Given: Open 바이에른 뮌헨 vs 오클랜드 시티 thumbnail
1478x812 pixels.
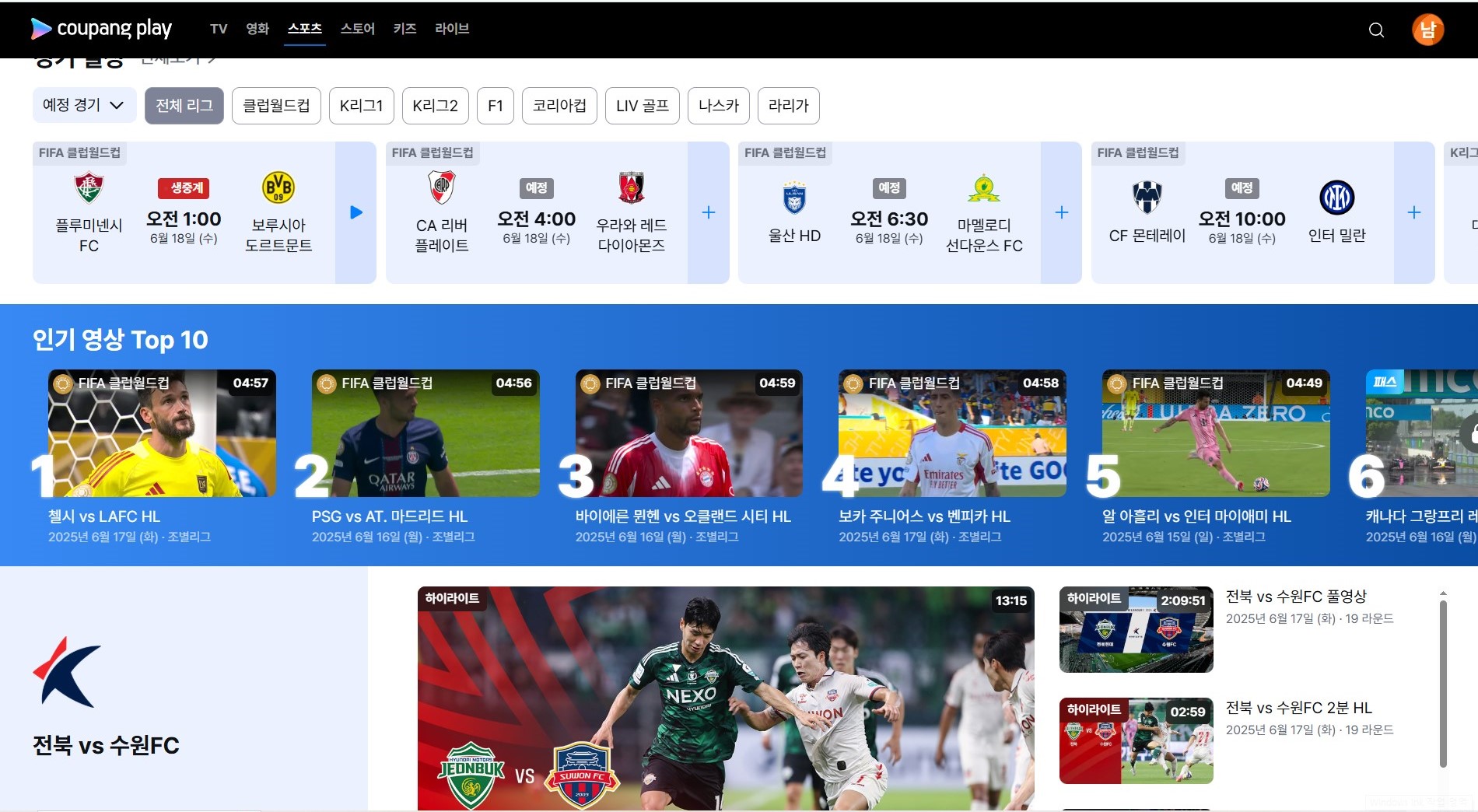Looking at the screenshot, I should [689, 433].
